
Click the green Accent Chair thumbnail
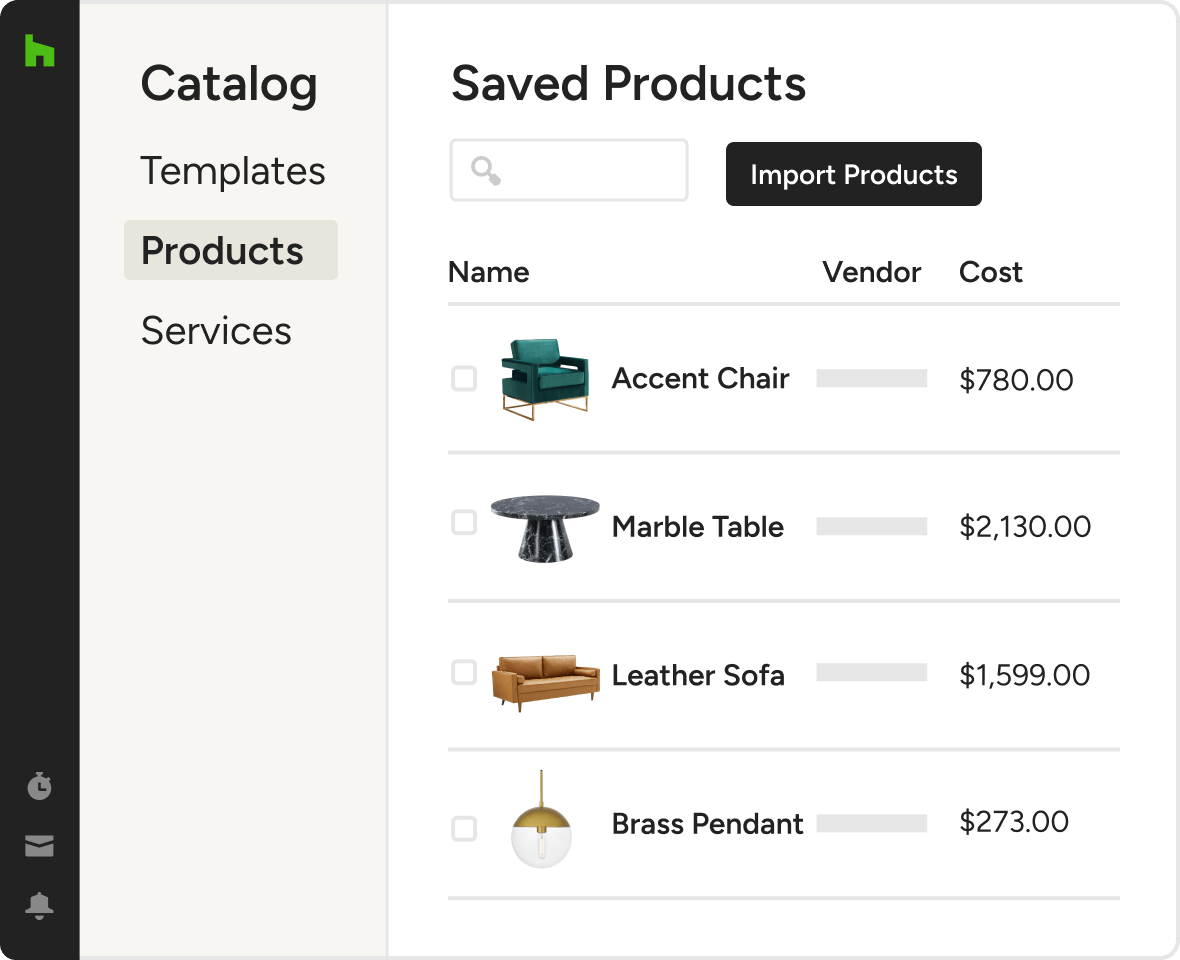click(x=545, y=378)
